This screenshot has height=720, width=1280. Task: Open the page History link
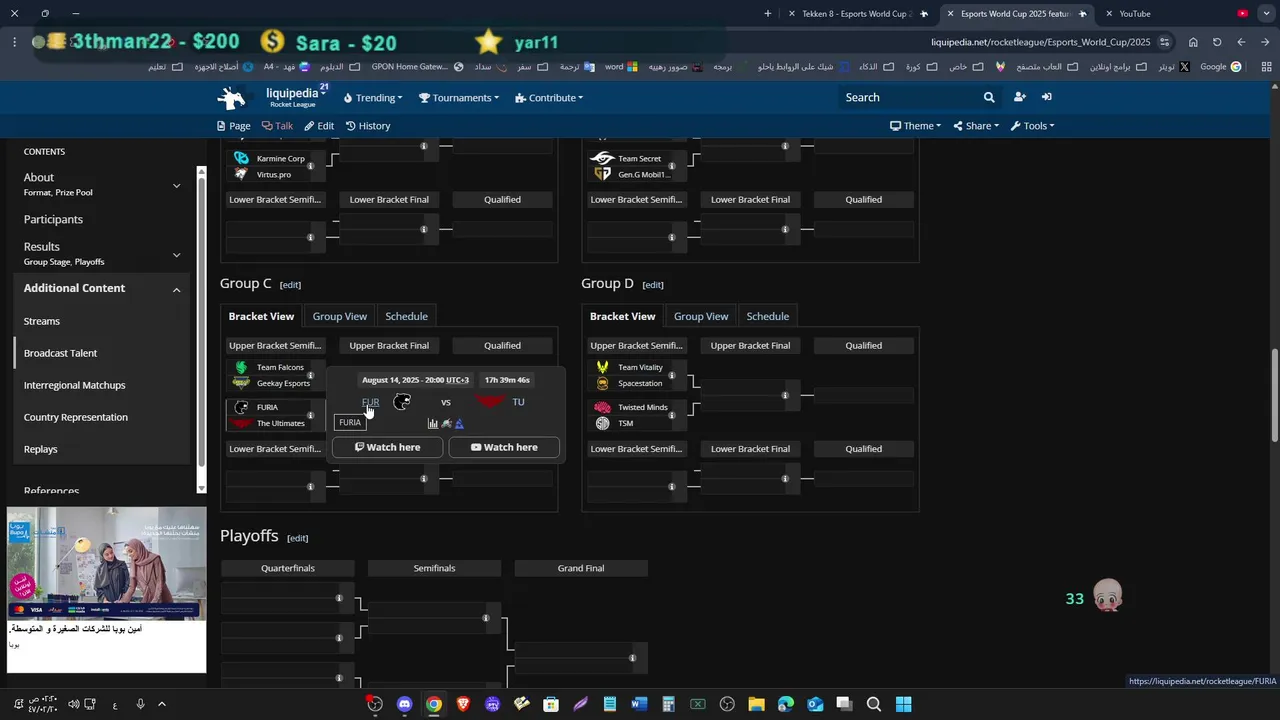point(368,126)
